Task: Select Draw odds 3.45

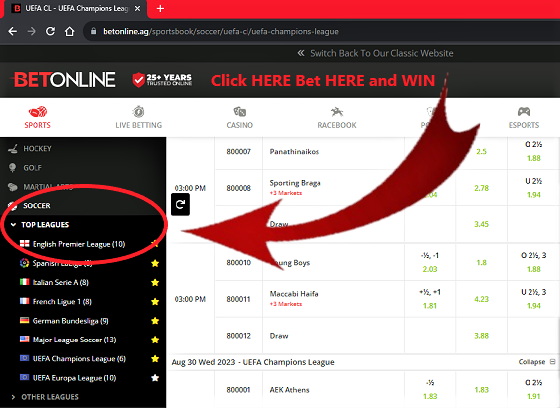Action: point(481,224)
